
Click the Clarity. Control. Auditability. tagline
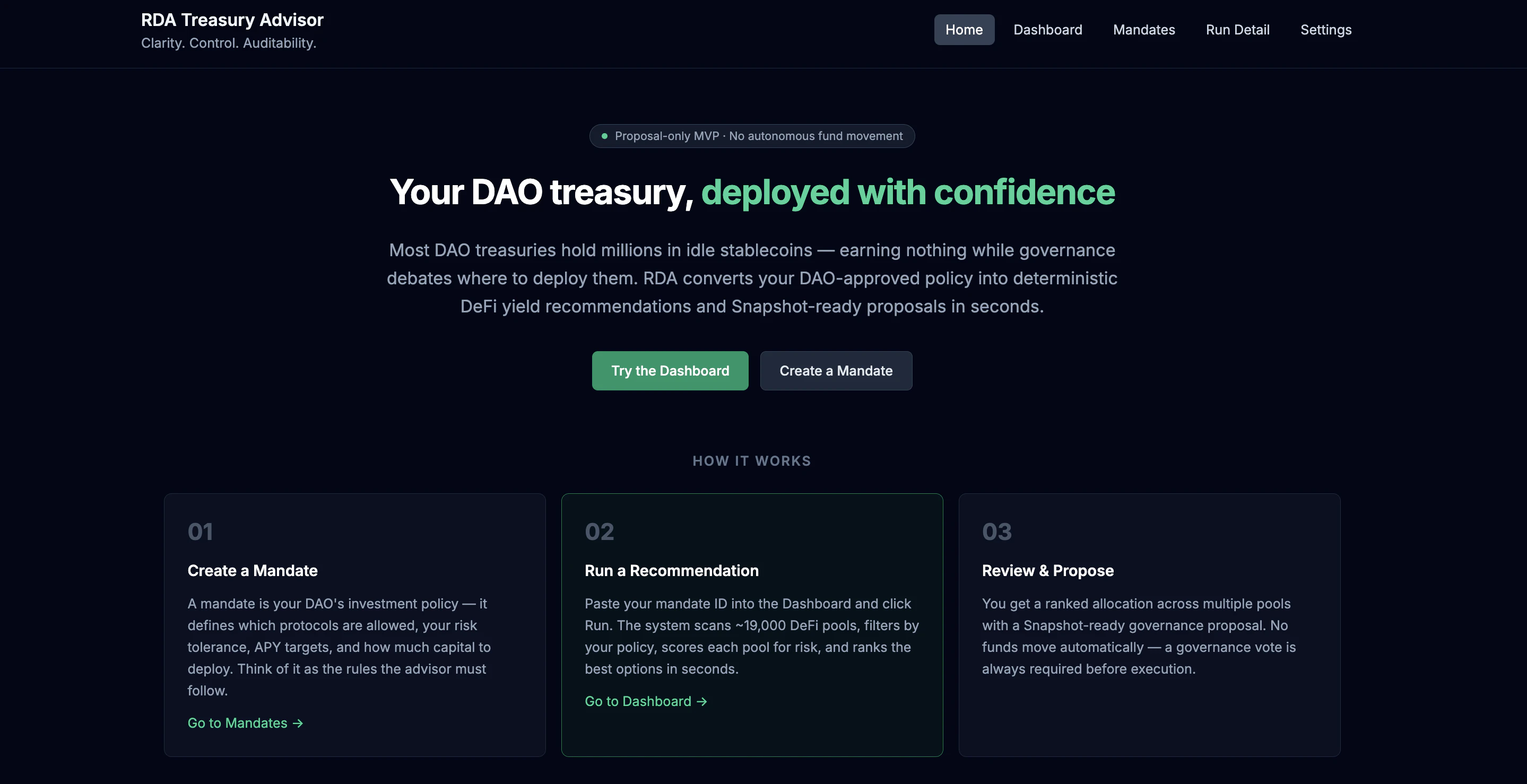click(x=229, y=42)
